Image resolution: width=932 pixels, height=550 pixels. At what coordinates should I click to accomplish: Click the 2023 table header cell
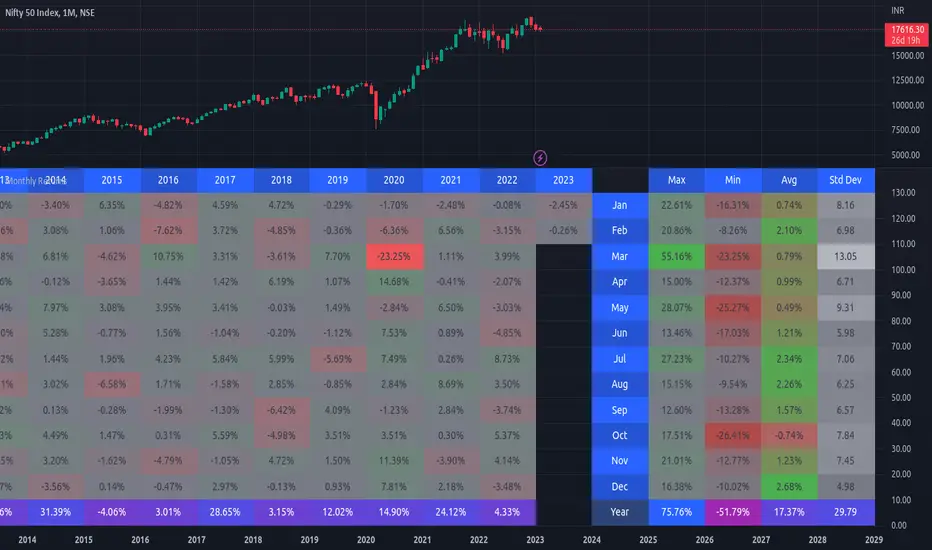click(x=563, y=180)
